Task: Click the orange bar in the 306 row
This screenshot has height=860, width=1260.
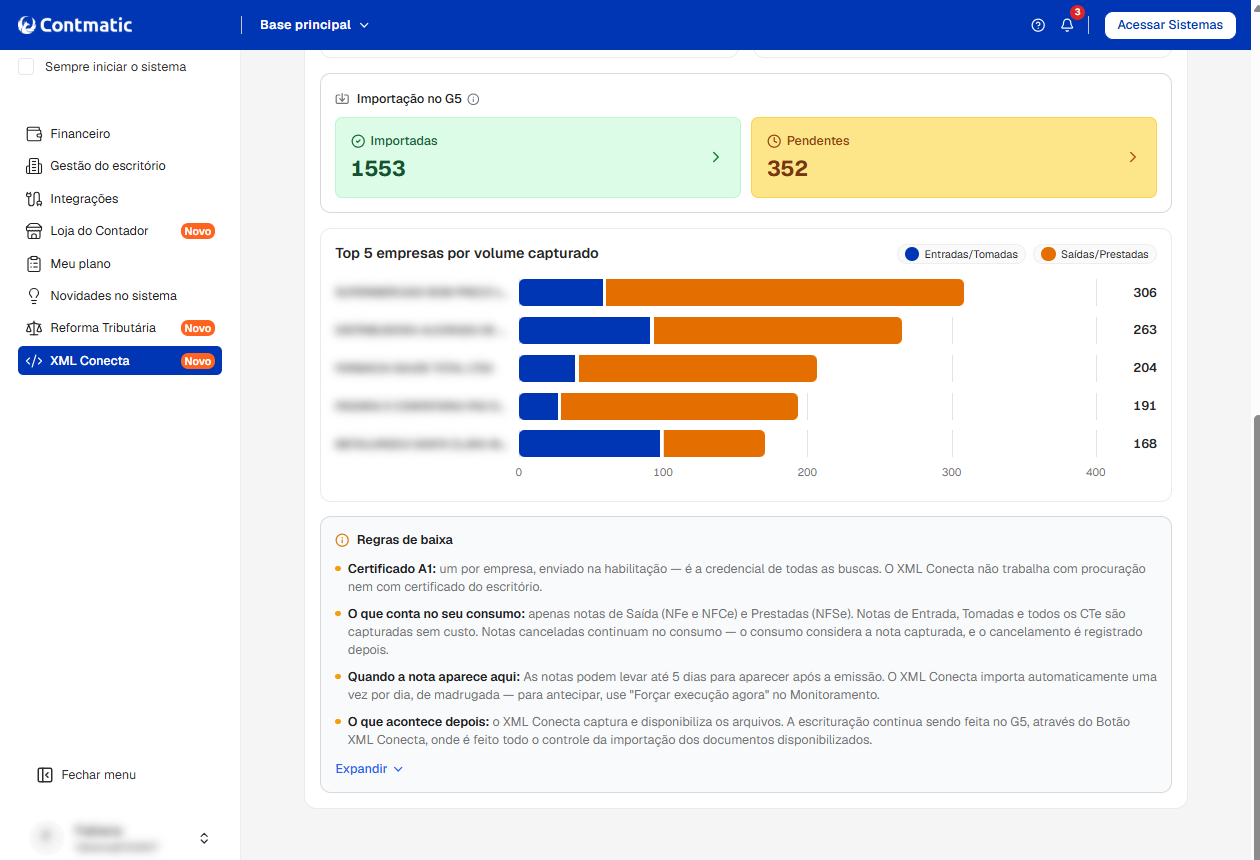Action: [785, 293]
